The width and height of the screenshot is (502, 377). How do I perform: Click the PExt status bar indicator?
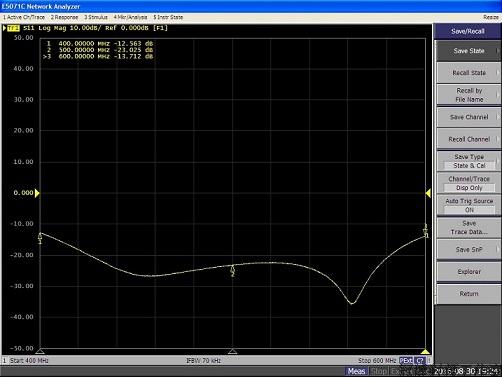tap(406, 360)
